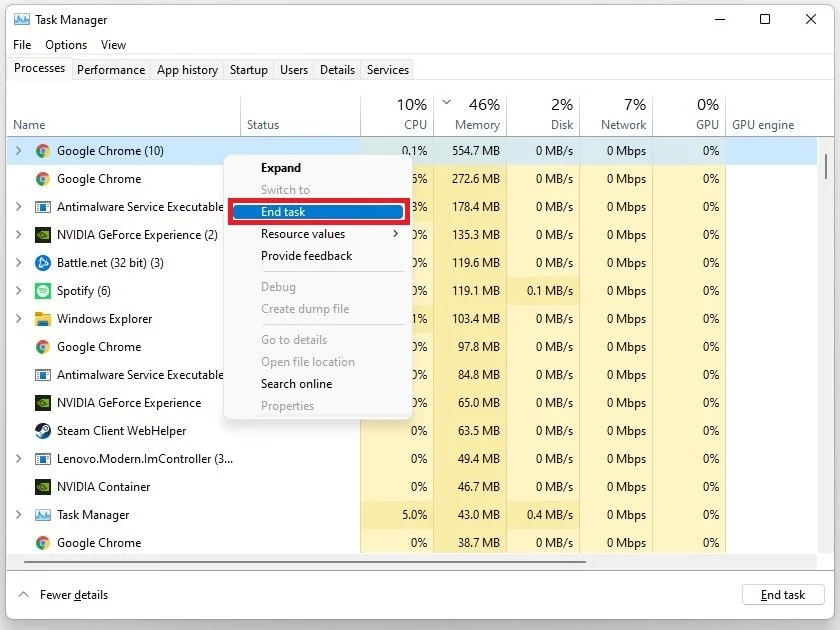Sort by the Disk column header
Screen dimensions: 840x630
(x=543, y=114)
